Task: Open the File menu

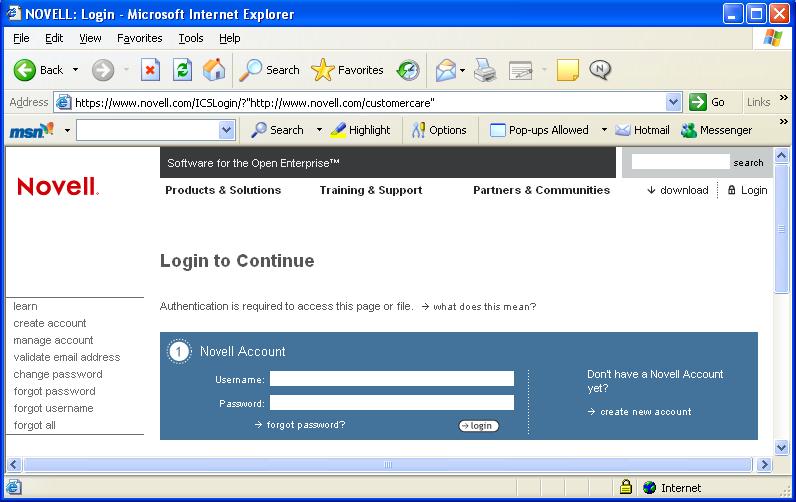Action: pos(21,38)
